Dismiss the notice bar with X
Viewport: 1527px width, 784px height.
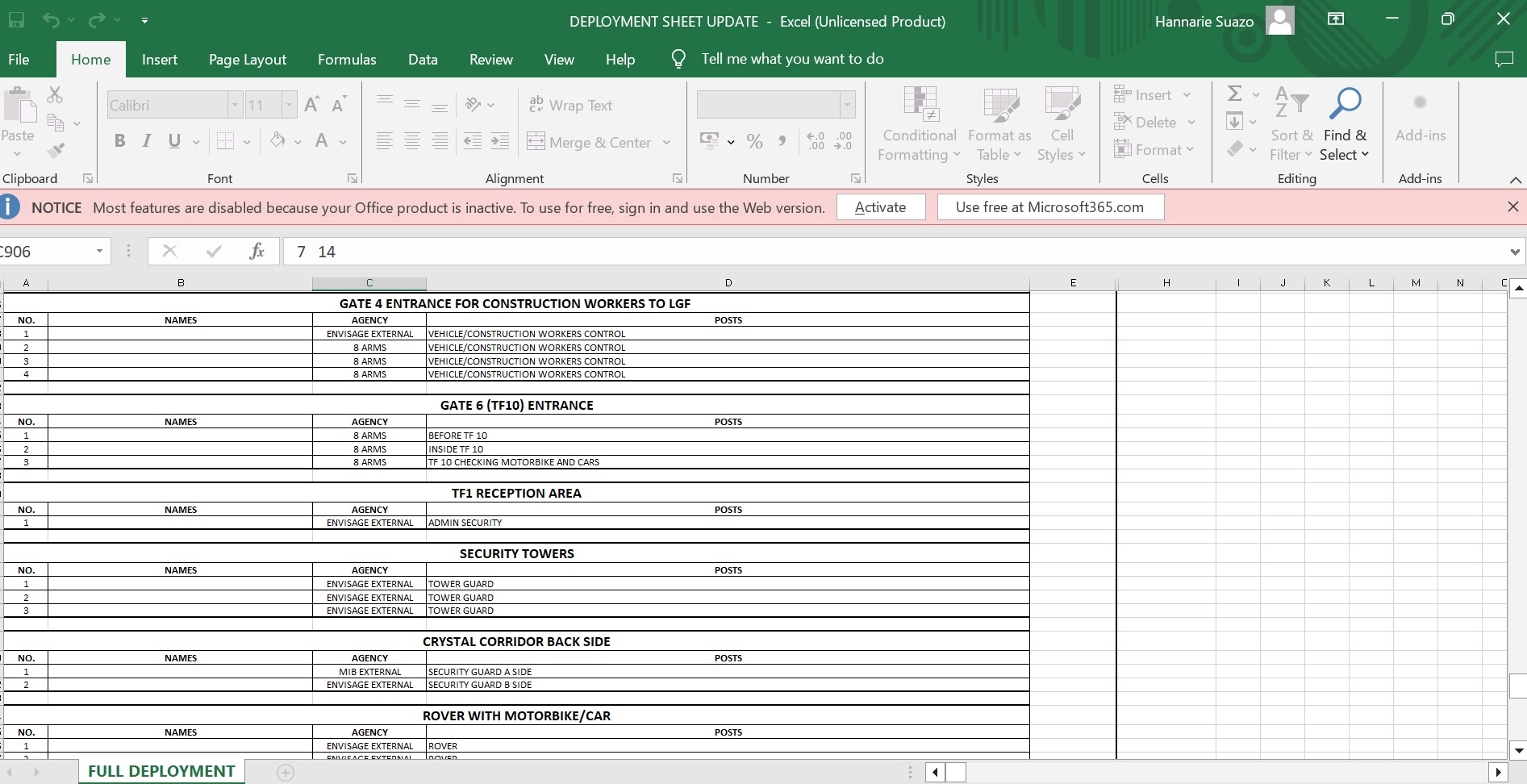[x=1512, y=207]
